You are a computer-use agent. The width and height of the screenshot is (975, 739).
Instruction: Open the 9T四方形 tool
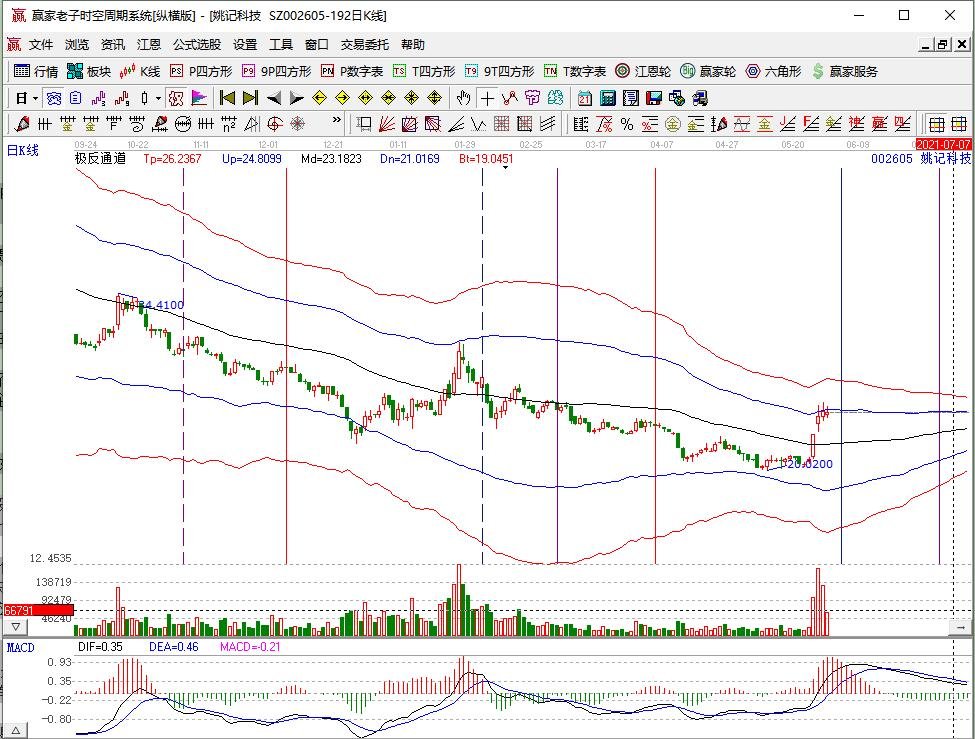pos(499,72)
